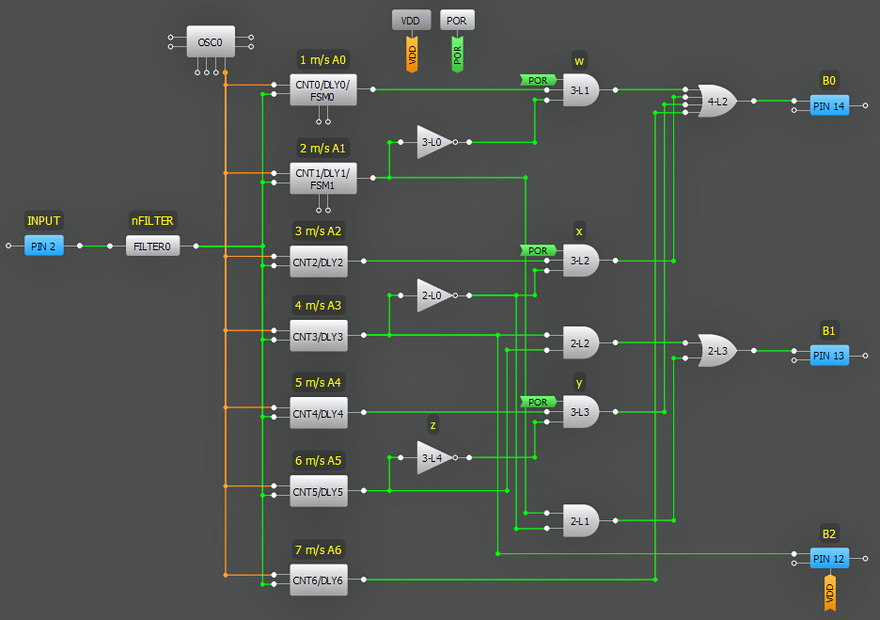Click the CNT1/DLY1/FSM1 counter block
The width and height of the screenshot is (880, 620).
tap(322, 179)
